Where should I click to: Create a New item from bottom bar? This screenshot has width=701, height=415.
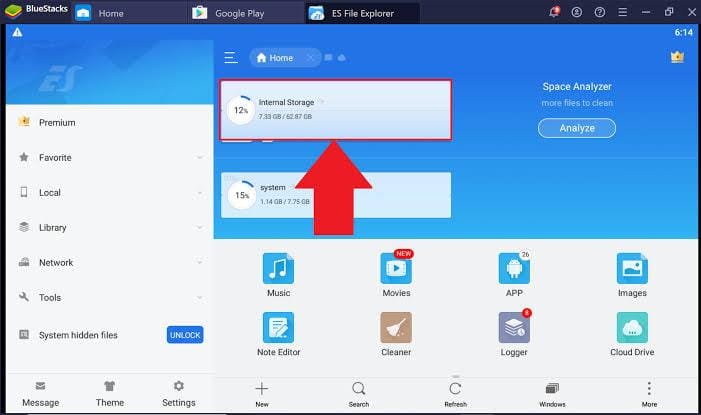(x=262, y=394)
